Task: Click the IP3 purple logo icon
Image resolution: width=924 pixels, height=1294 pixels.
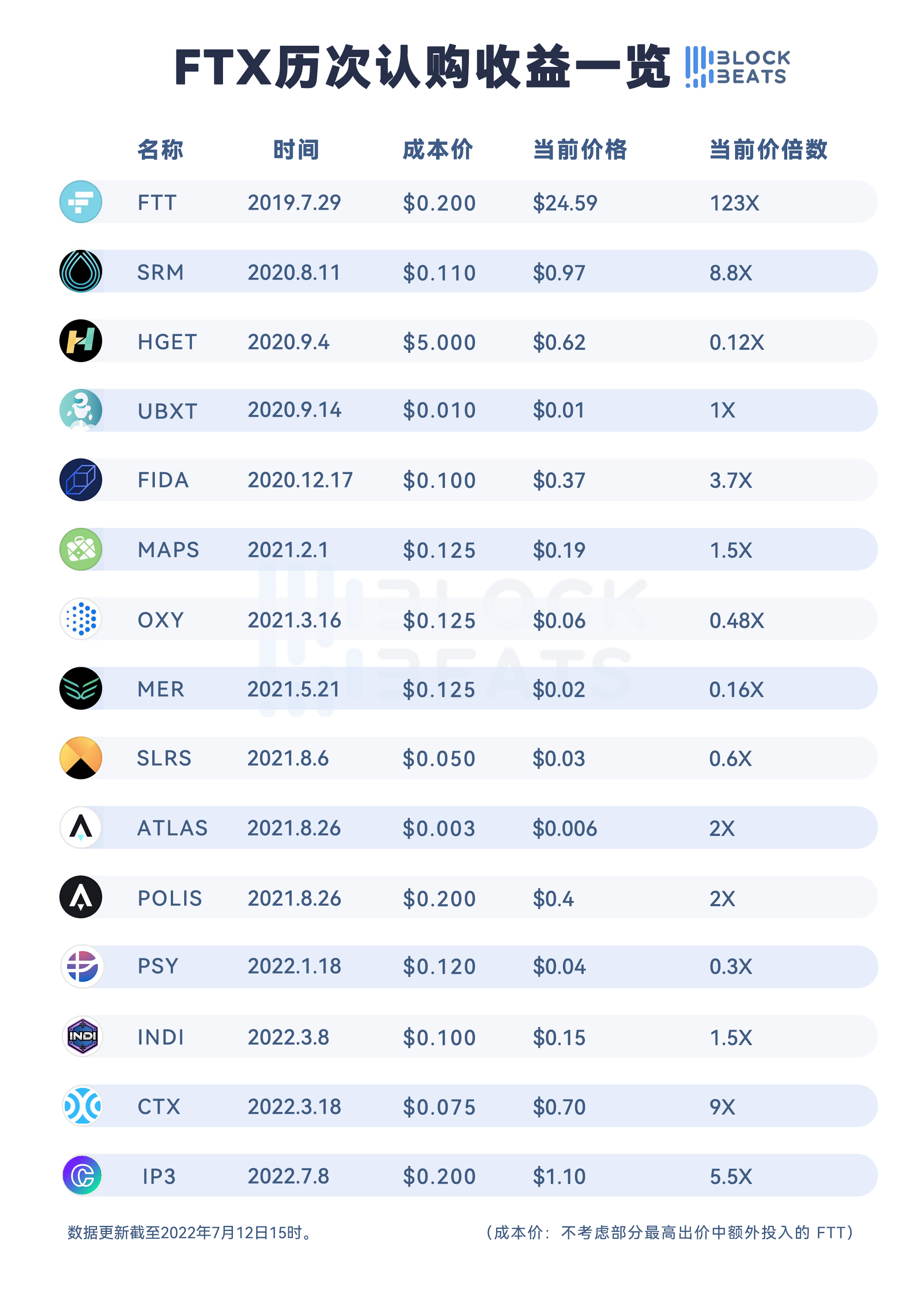Action: (82, 1175)
